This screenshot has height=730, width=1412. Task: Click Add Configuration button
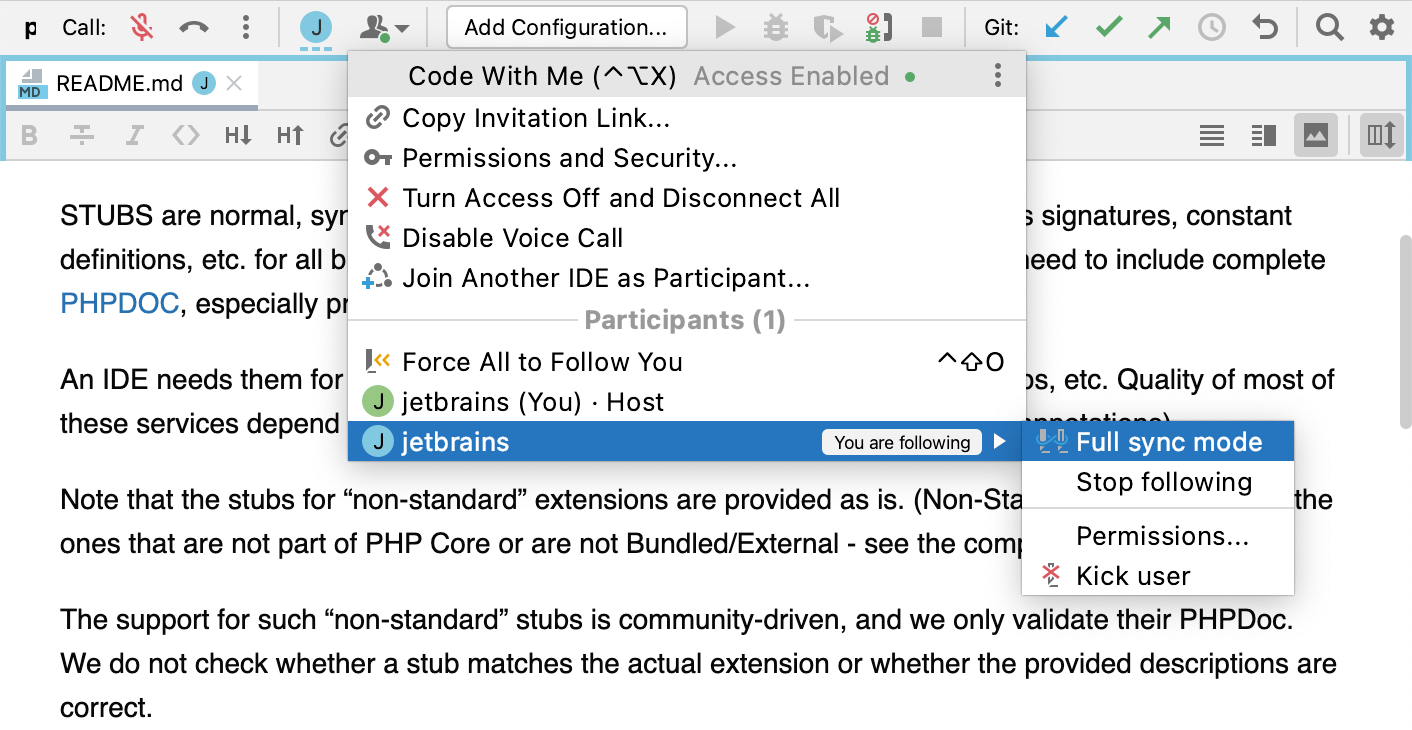pyautogui.click(x=566, y=27)
